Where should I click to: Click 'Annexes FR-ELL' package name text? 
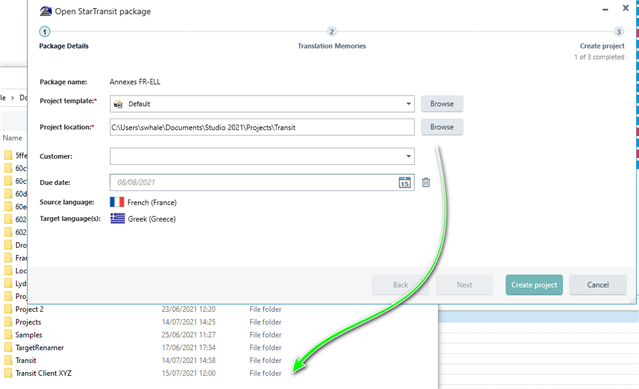tap(135, 82)
